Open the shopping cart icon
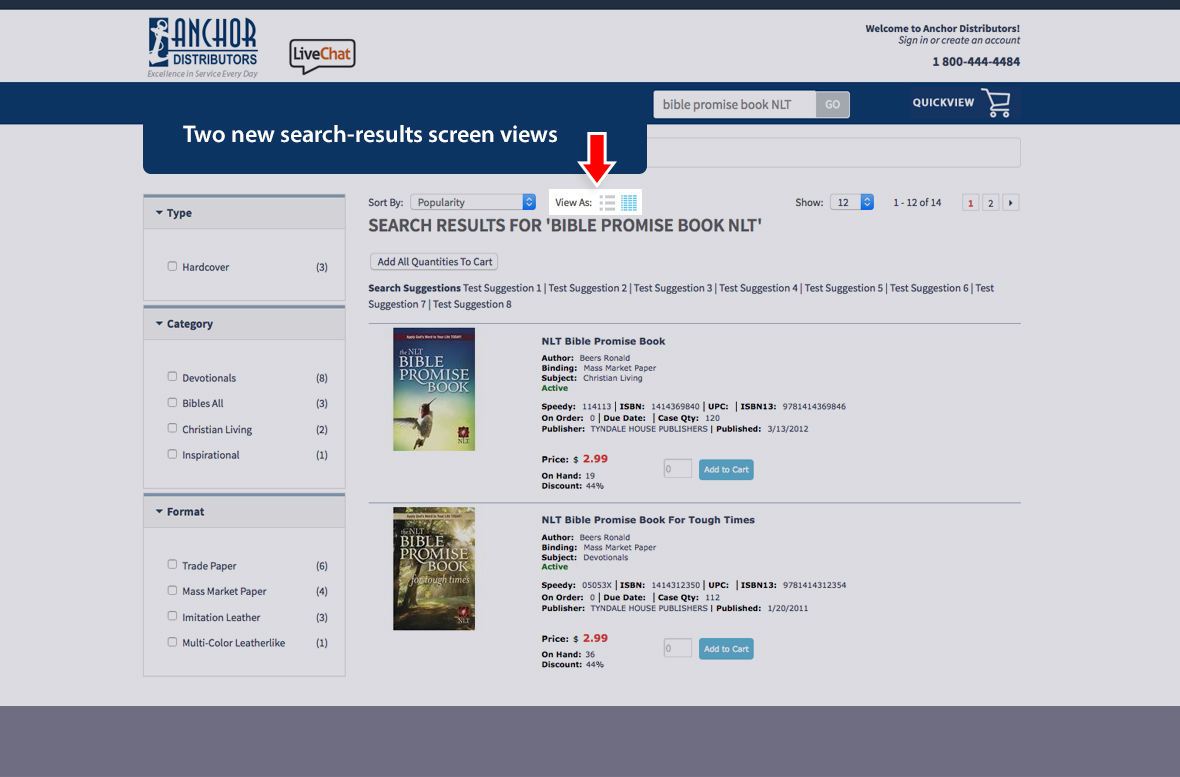Image resolution: width=1180 pixels, height=777 pixels. click(996, 103)
